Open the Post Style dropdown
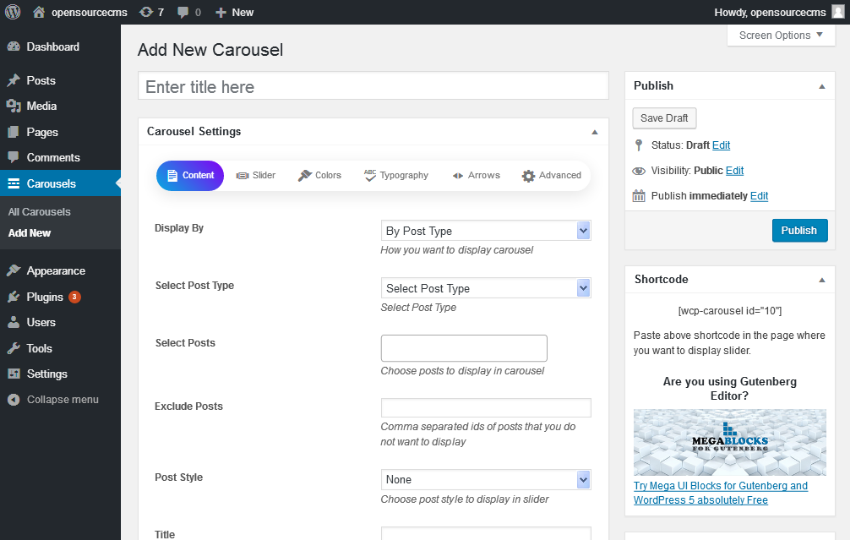Image resolution: width=850 pixels, height=540 pixels. click(486, 479)
